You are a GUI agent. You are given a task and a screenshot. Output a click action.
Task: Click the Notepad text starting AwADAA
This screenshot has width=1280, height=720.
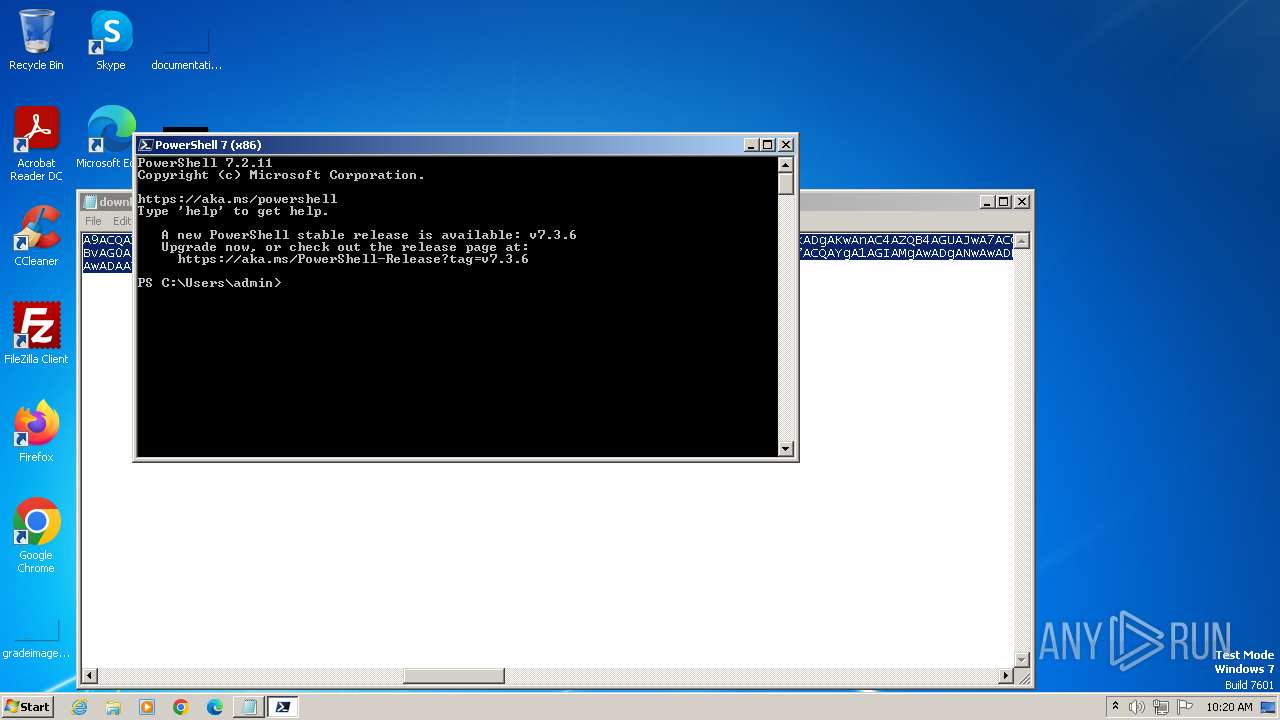coord(107,266)
